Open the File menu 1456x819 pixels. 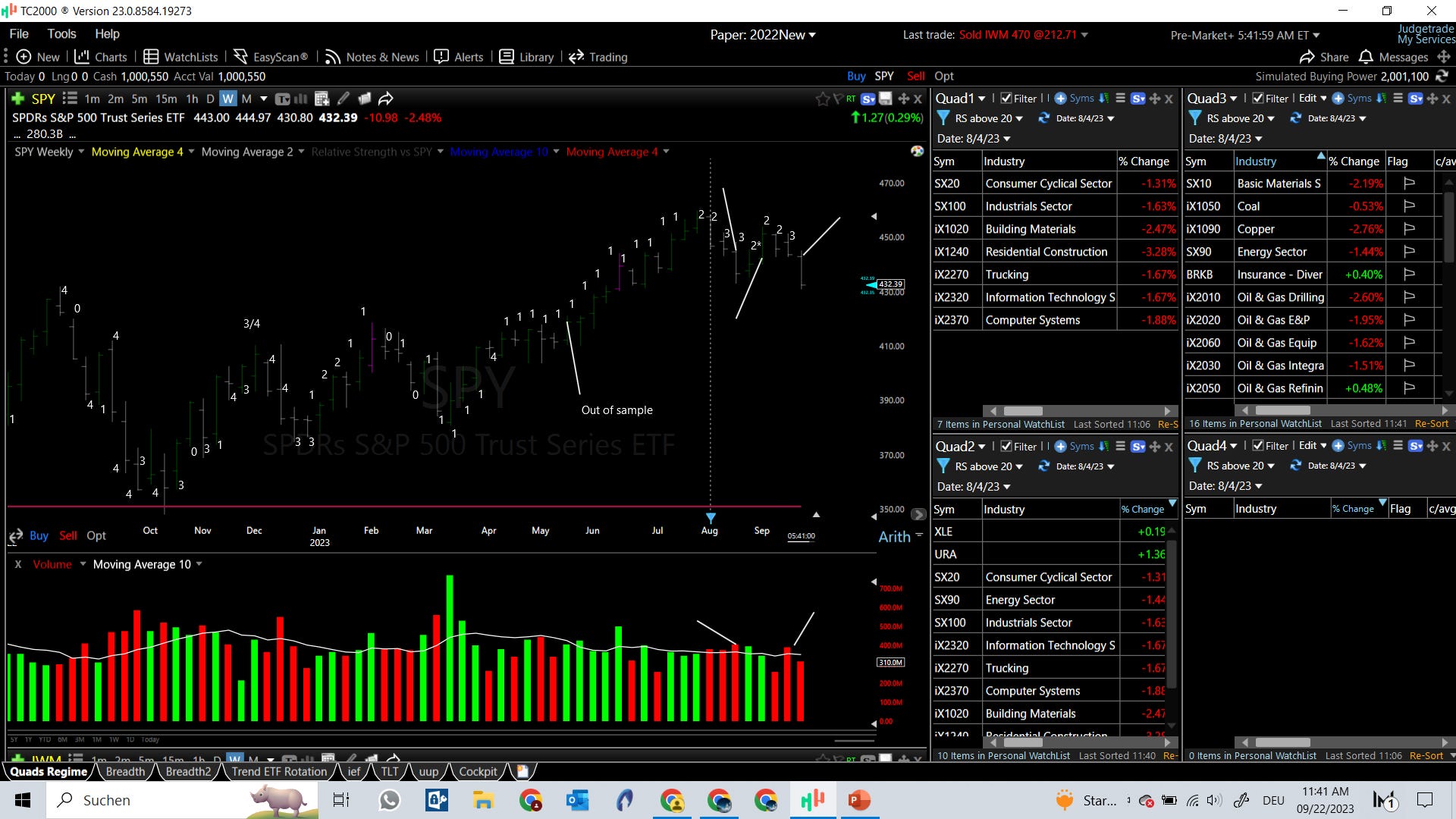coord(19,33)
